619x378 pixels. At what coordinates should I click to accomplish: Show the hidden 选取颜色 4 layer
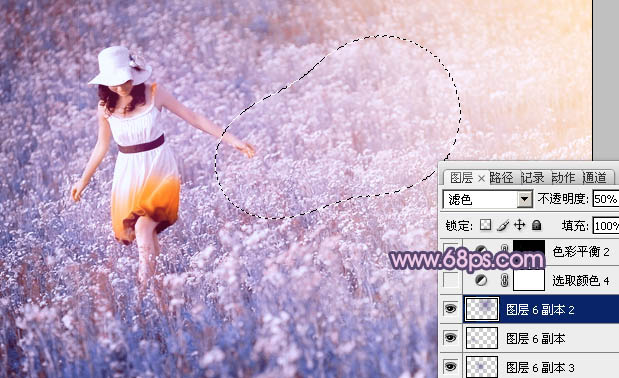pyautogui.click(x=450, y=281)
